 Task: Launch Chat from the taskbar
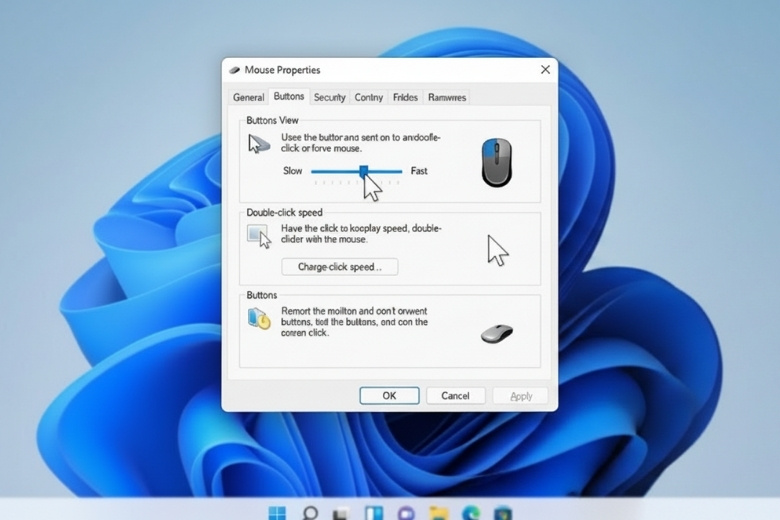pyautogui.click(x=406, y=513)
